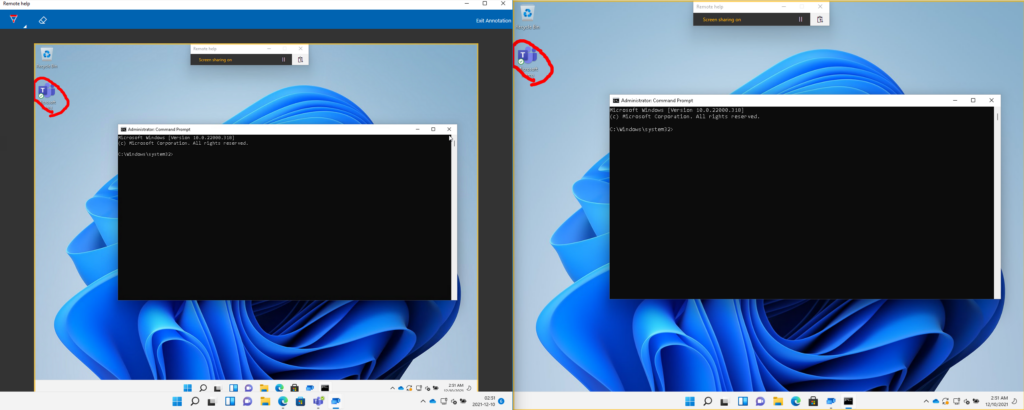Screen dimensions: 1024x410
Task: Open the 2021-12-10 clock on helper's taskbar
Action: point(483,401)
